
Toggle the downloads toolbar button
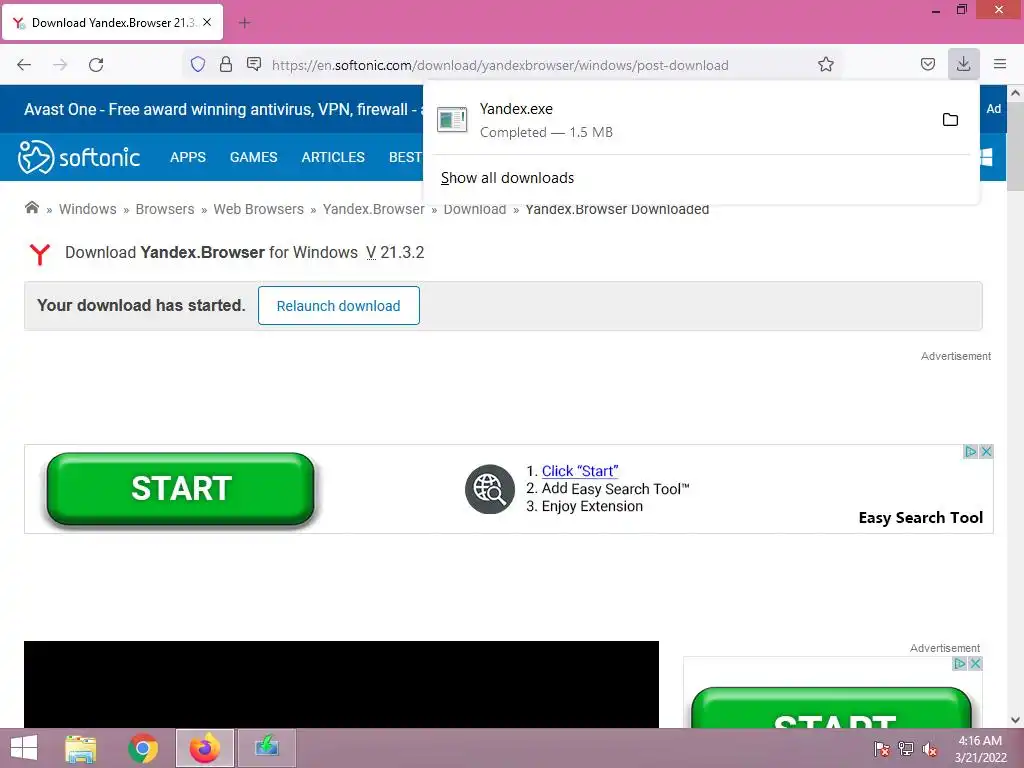click(x=963, y=64)
